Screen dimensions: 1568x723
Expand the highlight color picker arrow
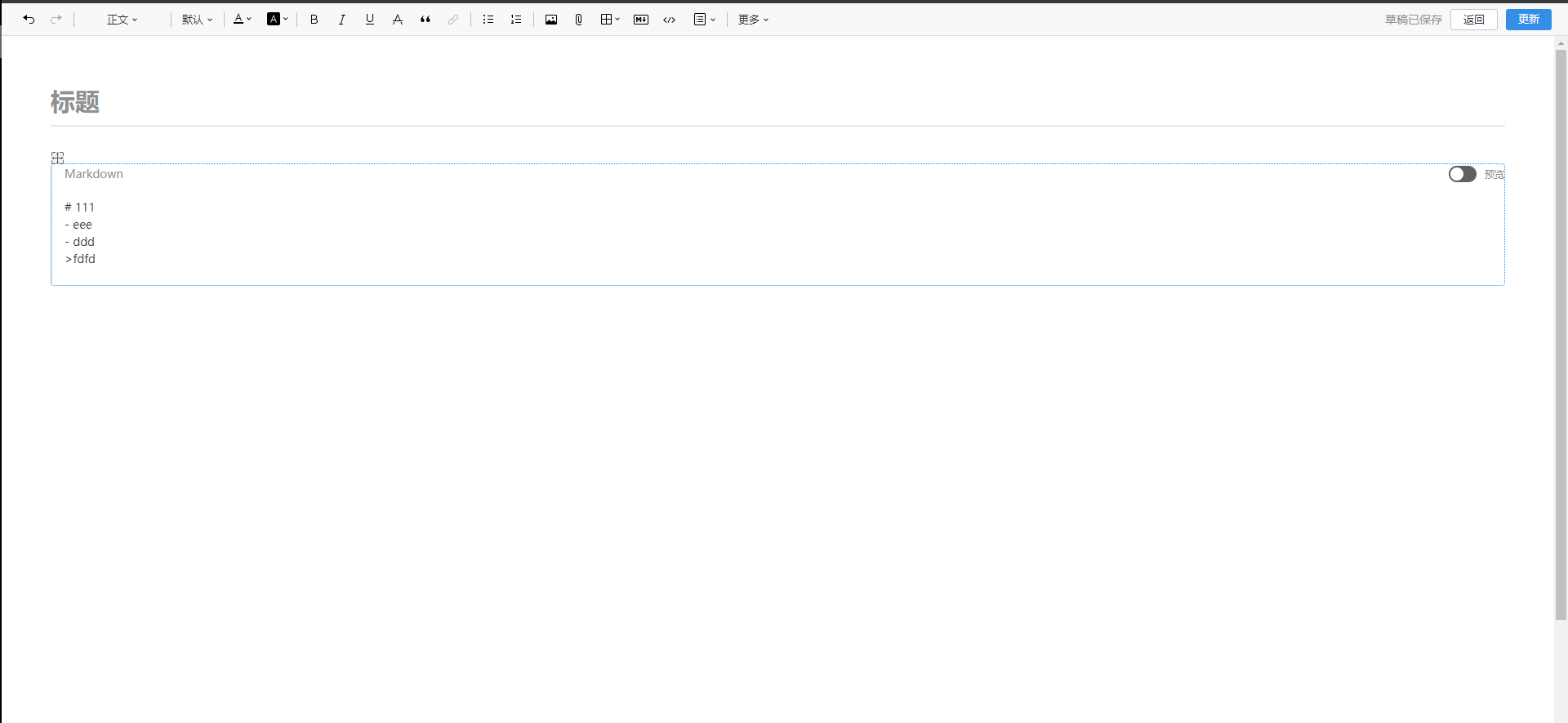(x=286, y=20)
